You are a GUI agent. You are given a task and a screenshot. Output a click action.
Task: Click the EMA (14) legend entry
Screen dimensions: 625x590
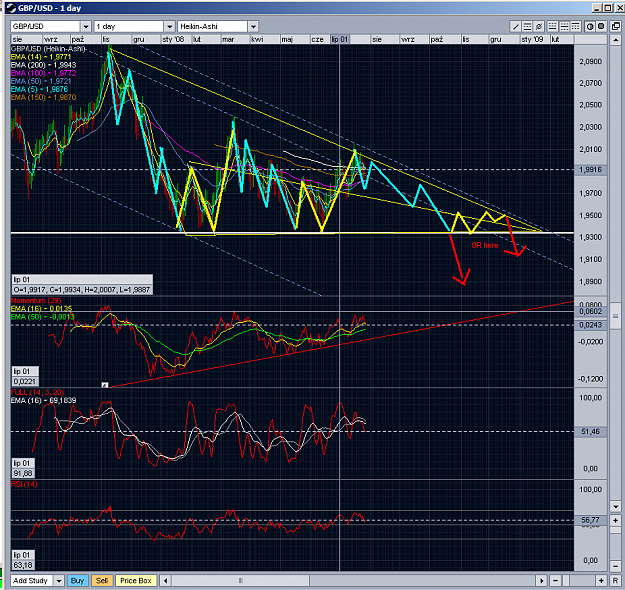click(41, 57)
